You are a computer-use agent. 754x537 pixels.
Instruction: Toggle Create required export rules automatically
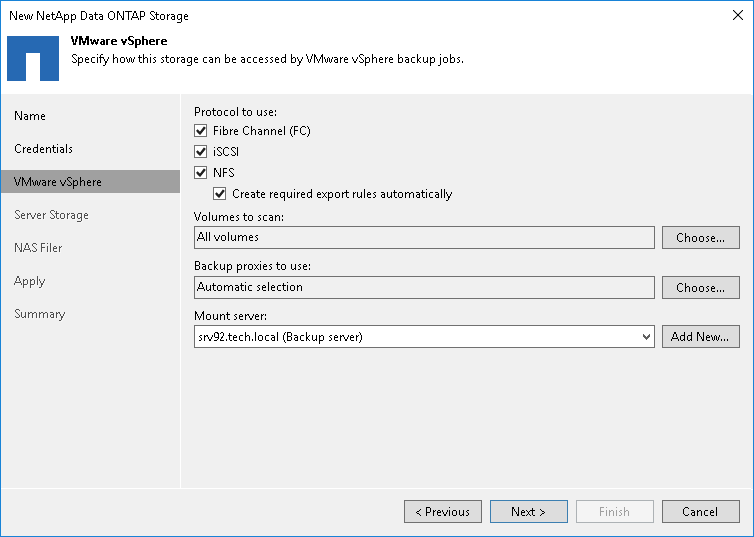click(220, 194)
